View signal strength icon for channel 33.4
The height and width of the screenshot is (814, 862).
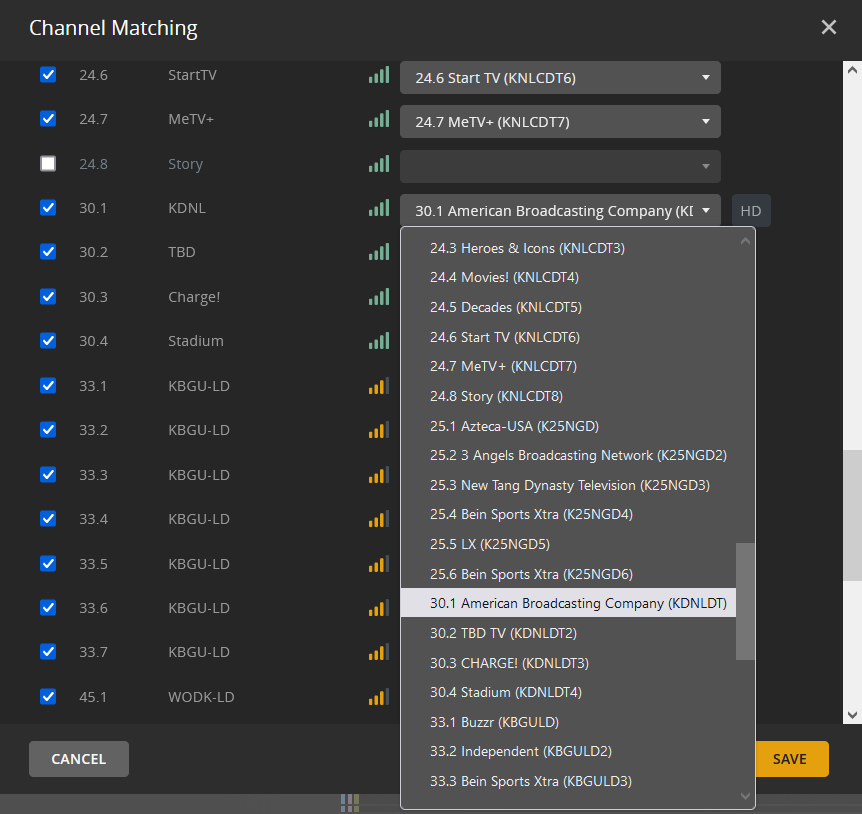[x=379, y=518]
